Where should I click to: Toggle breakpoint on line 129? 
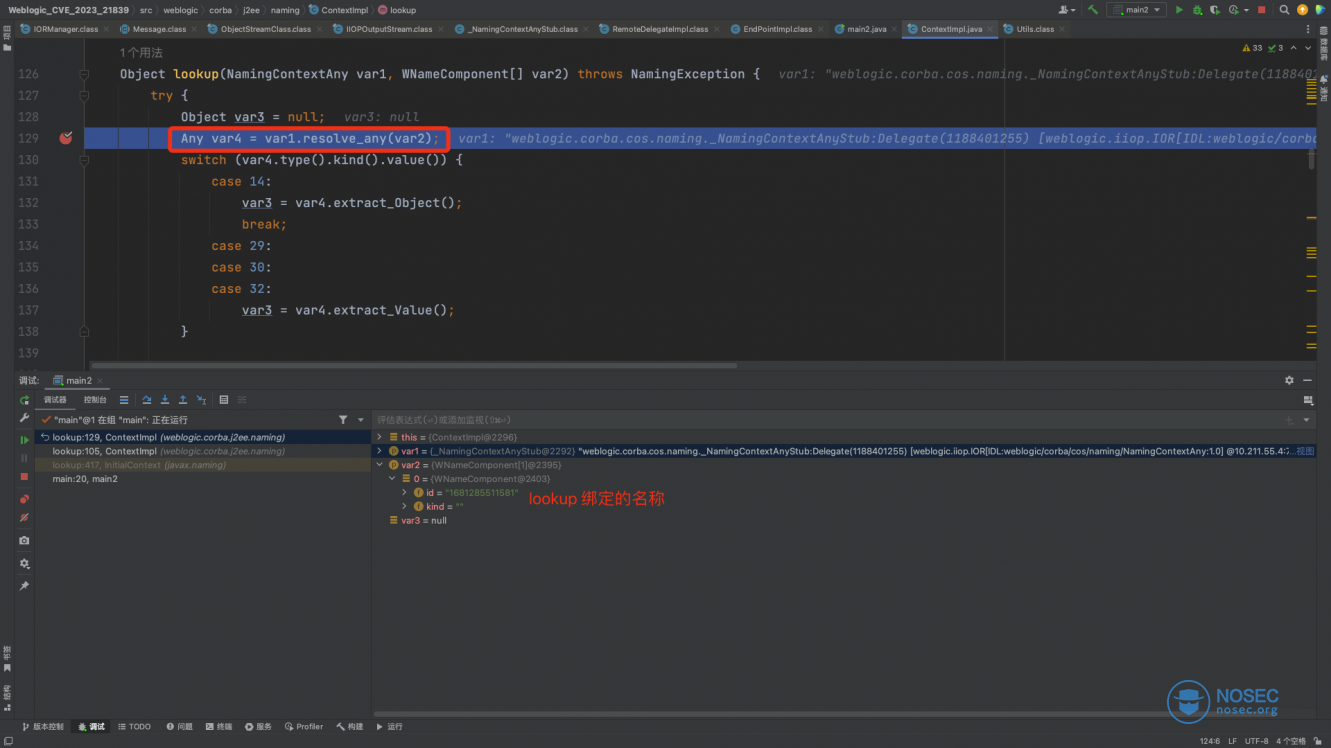(66, 138)
